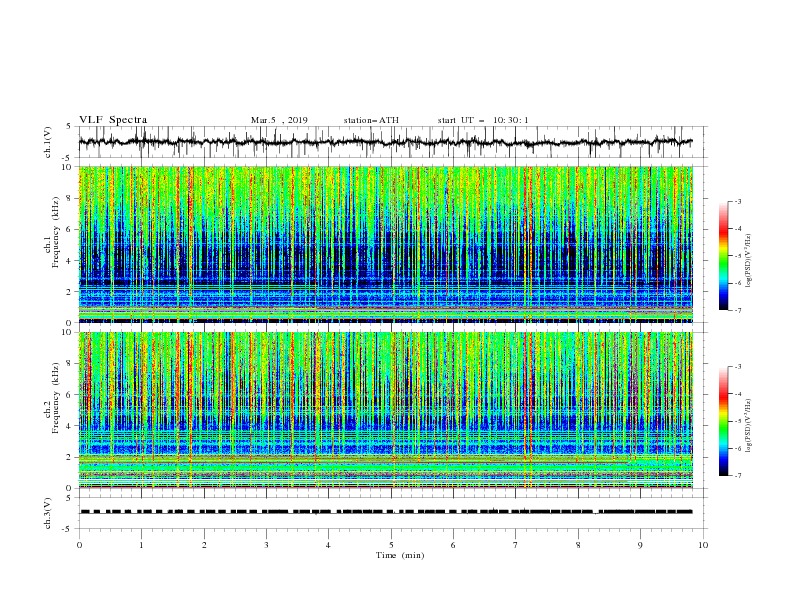Click the "0" tick on the time axis
The width and height of the screenshot is (792, 612).
pos(79,545)
